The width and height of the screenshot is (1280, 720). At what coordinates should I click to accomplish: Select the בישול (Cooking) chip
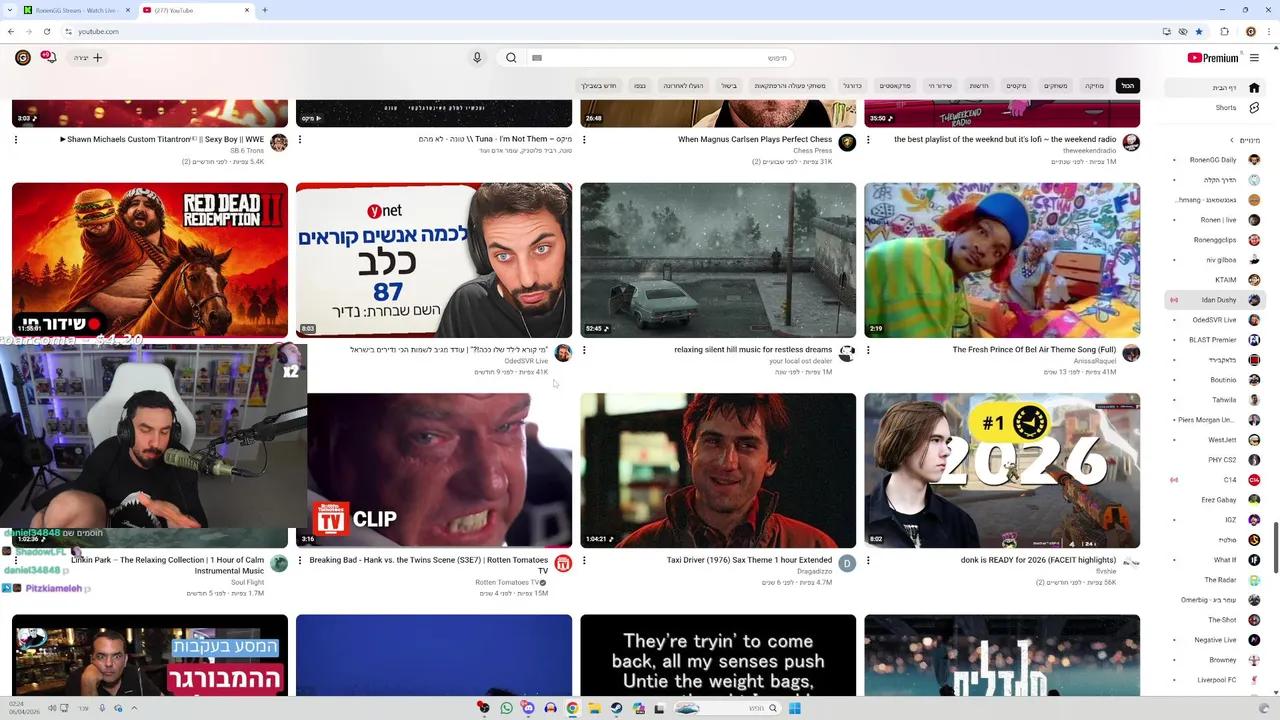click(x=729, y=86)
